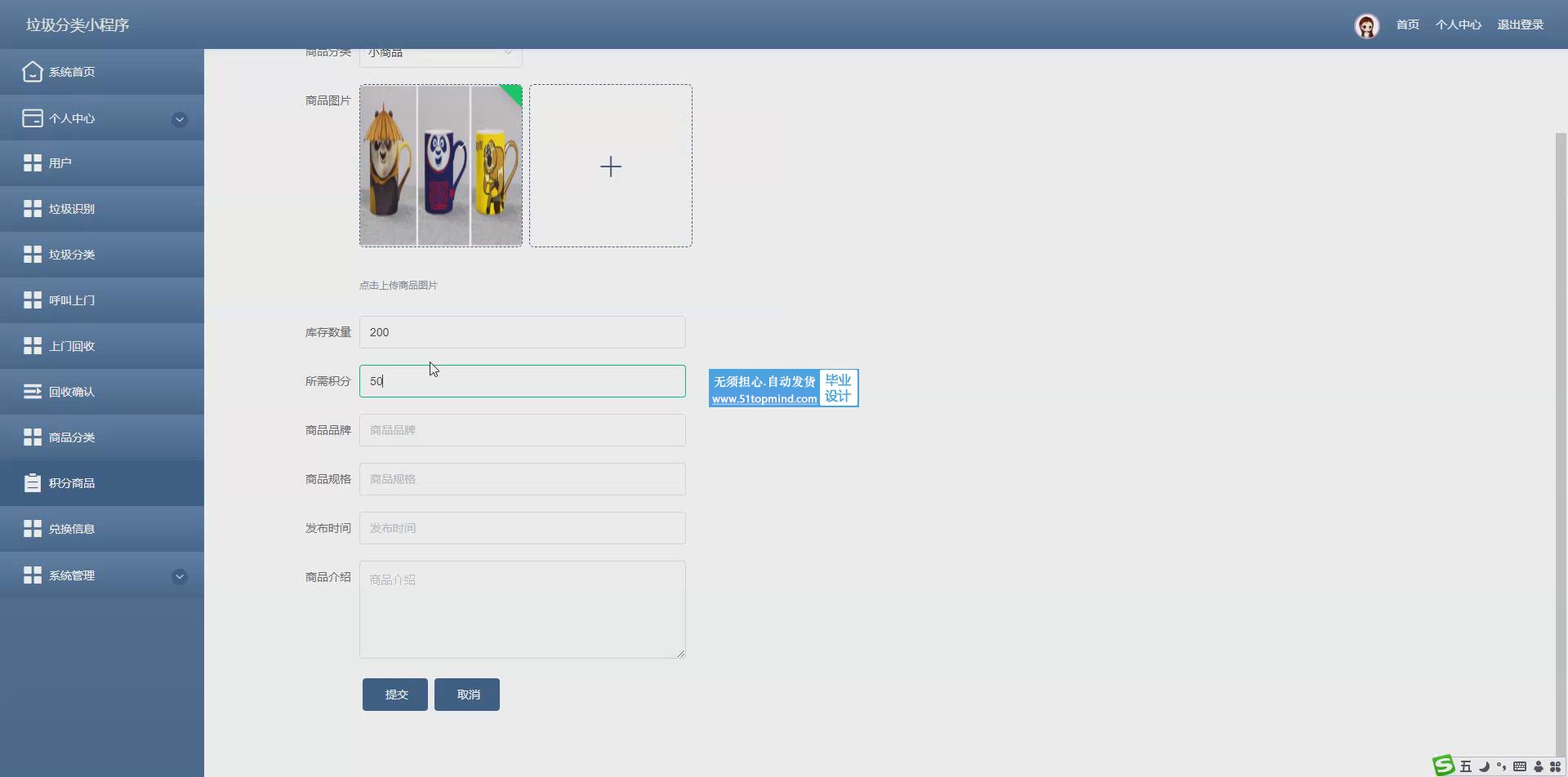Click the plus icon to upload image
Screen dimensions: 1568x777
pos(610,166)
